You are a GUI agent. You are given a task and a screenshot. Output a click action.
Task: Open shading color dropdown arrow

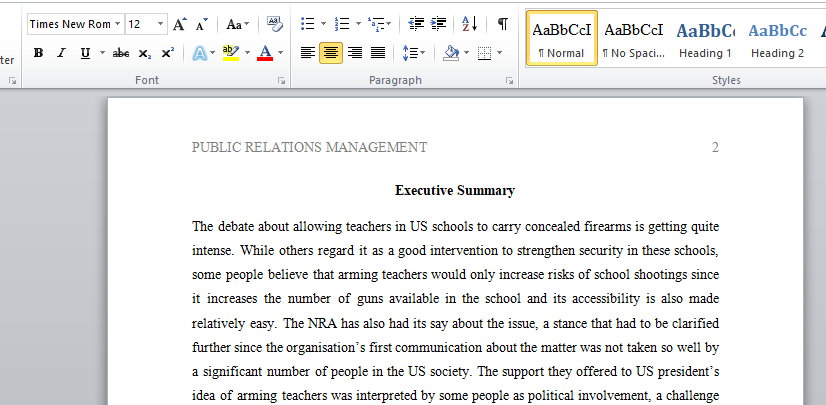[466, 53]
